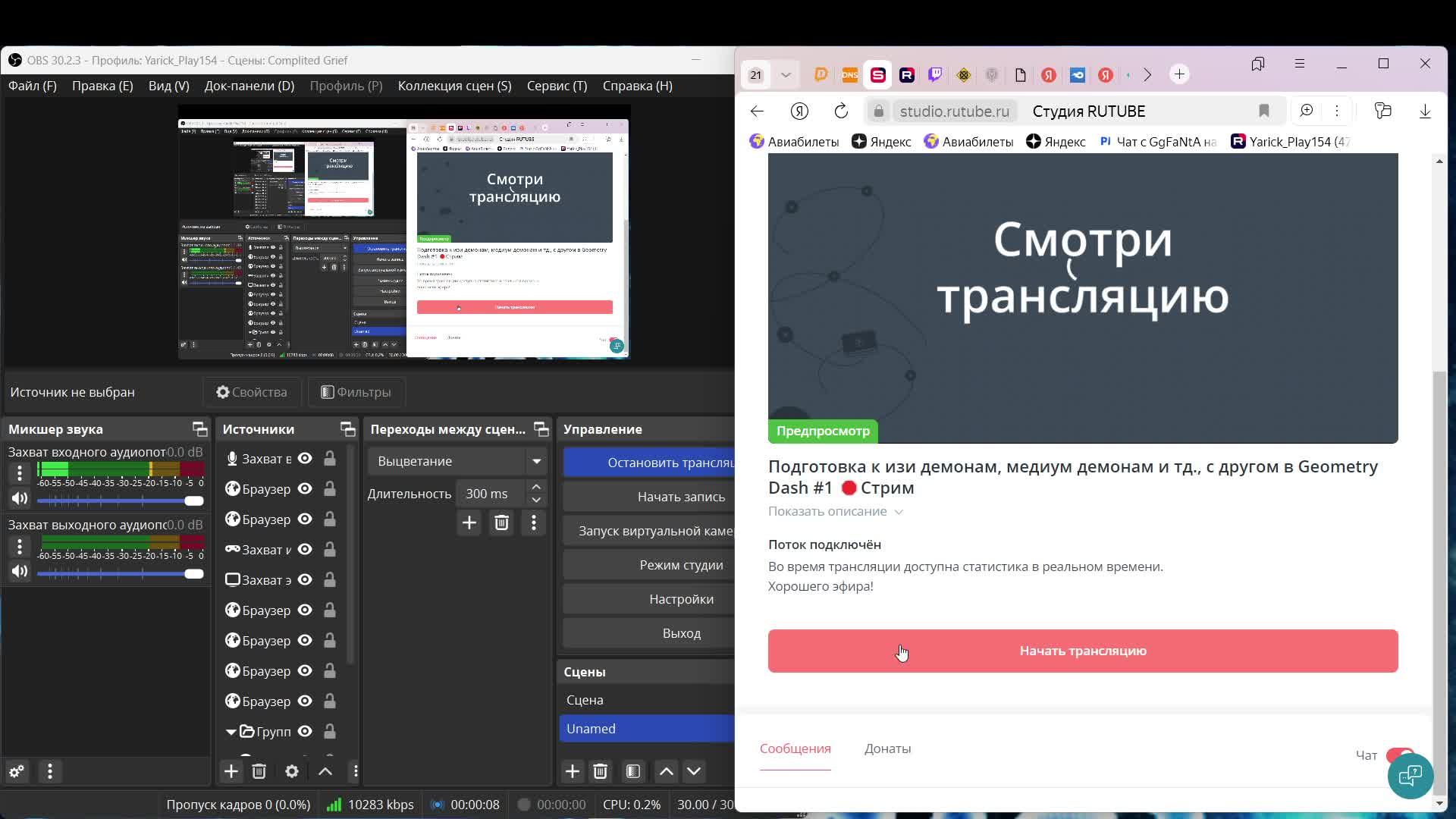Unlock the Групп source lock icon
The image size is (1456, 819).
coord(330,732)
